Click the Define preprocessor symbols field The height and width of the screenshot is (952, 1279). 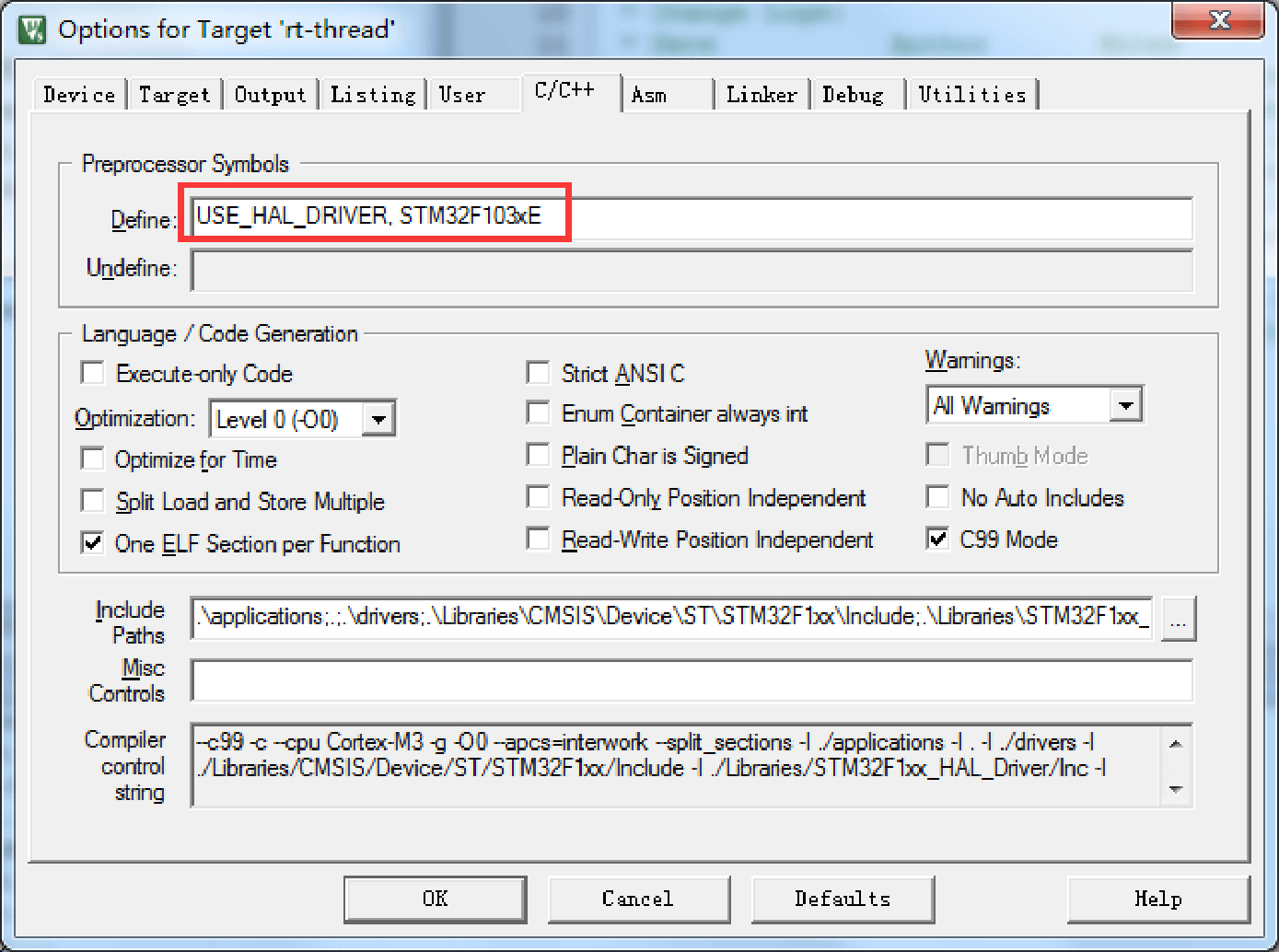tap(692, 218)
